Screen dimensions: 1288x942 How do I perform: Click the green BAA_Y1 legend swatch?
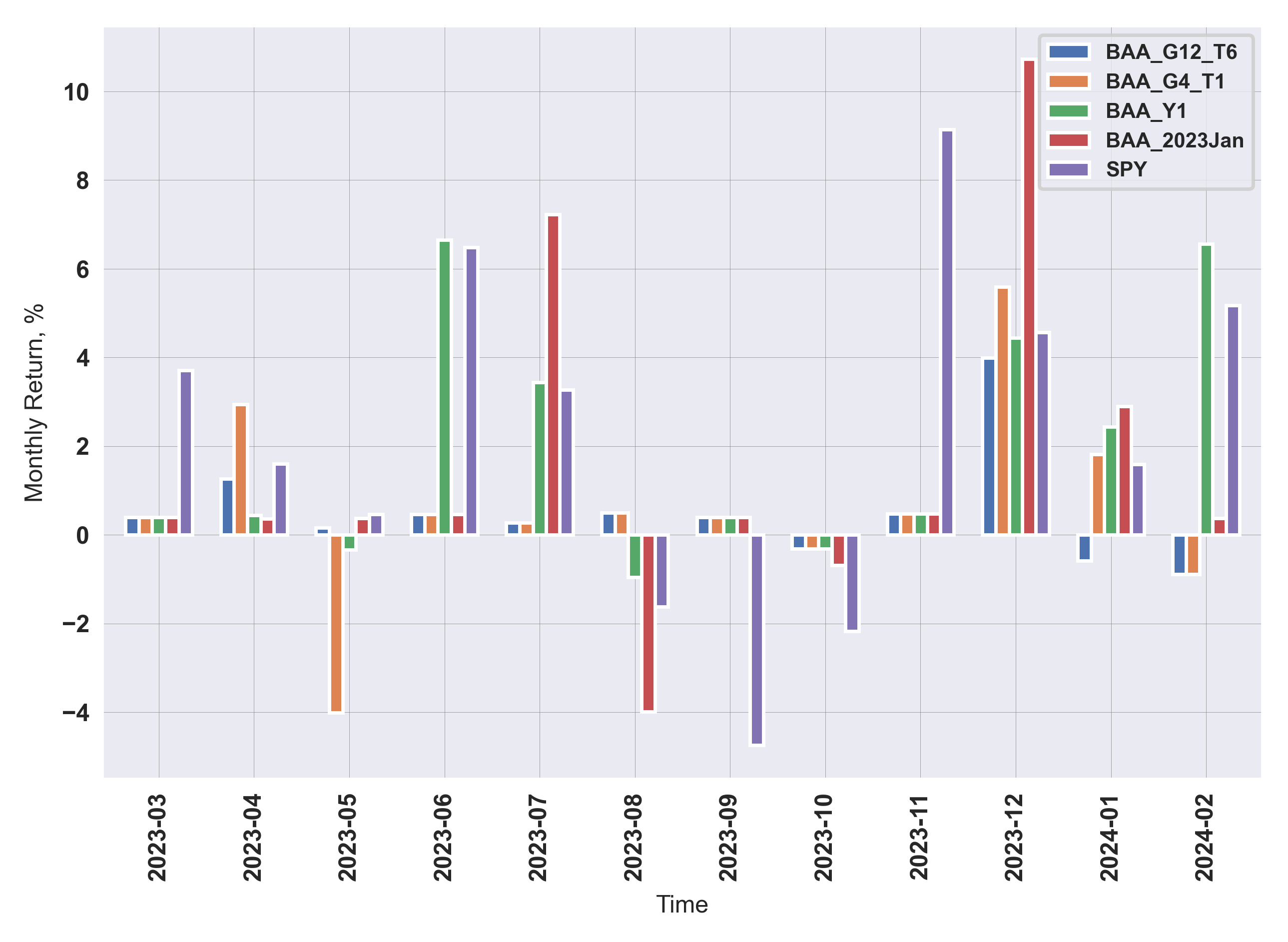[1068, 110]
